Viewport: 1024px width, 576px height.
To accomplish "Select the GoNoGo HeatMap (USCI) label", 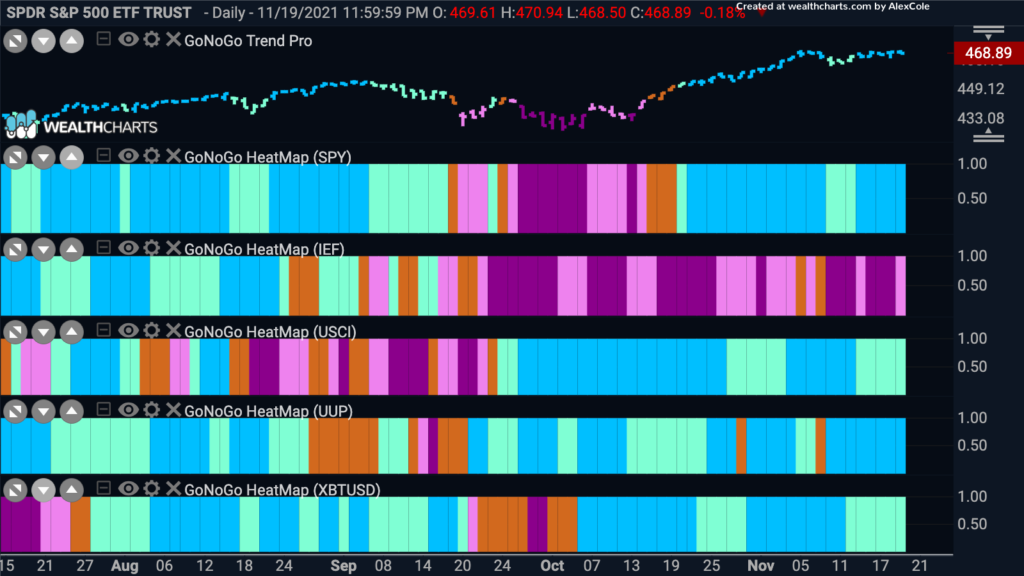I will coord(270,332).
